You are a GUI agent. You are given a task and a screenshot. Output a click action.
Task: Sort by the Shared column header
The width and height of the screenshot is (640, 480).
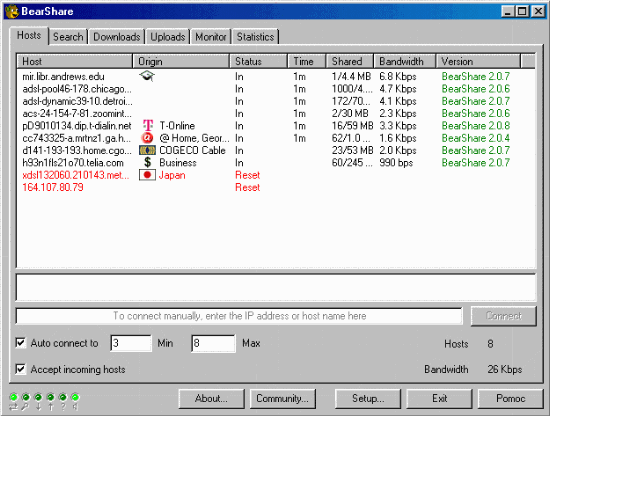(x=350, y=61)
